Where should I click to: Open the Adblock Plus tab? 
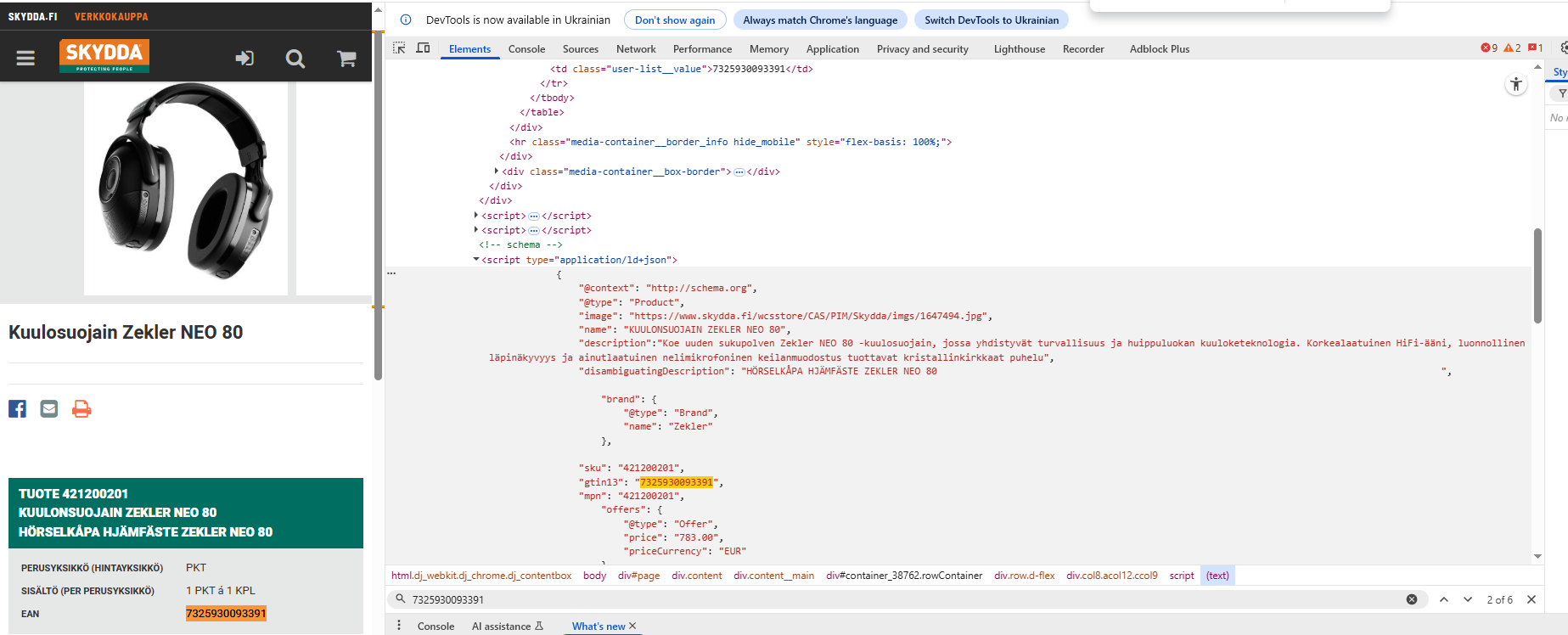[1160, 49]
